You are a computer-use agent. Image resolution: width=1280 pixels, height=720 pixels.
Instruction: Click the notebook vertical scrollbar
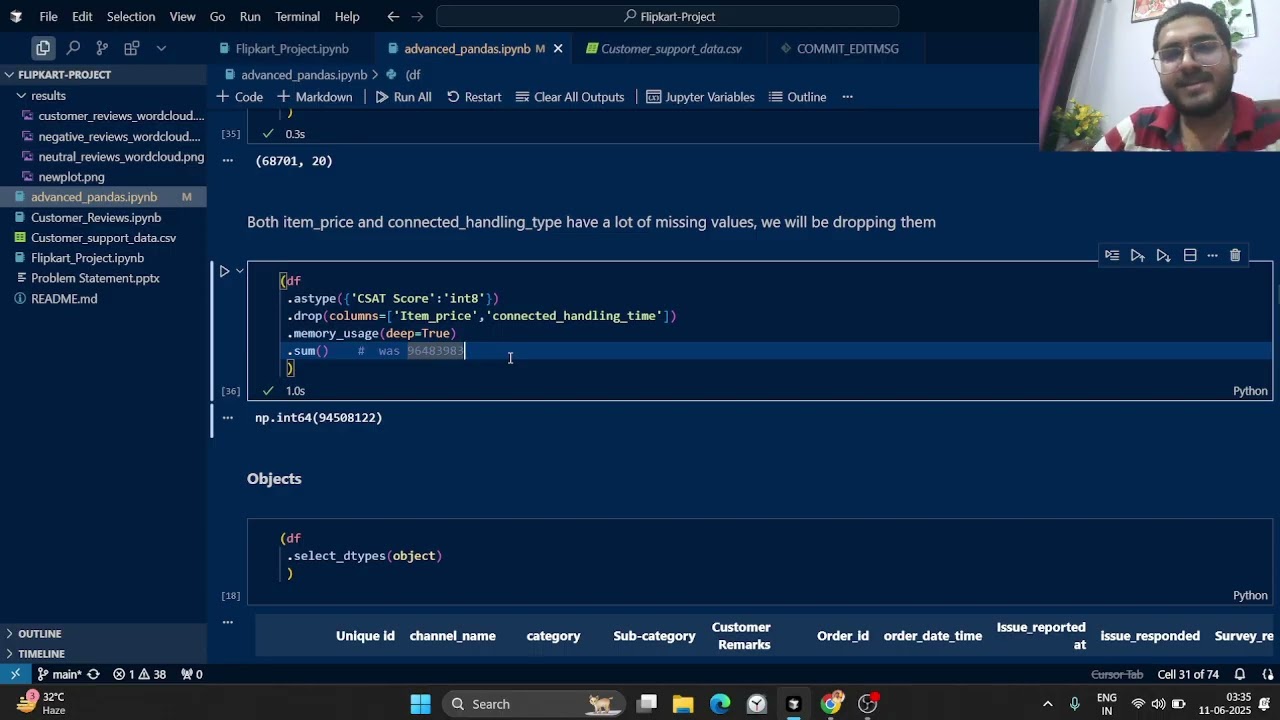(1275, 293)
